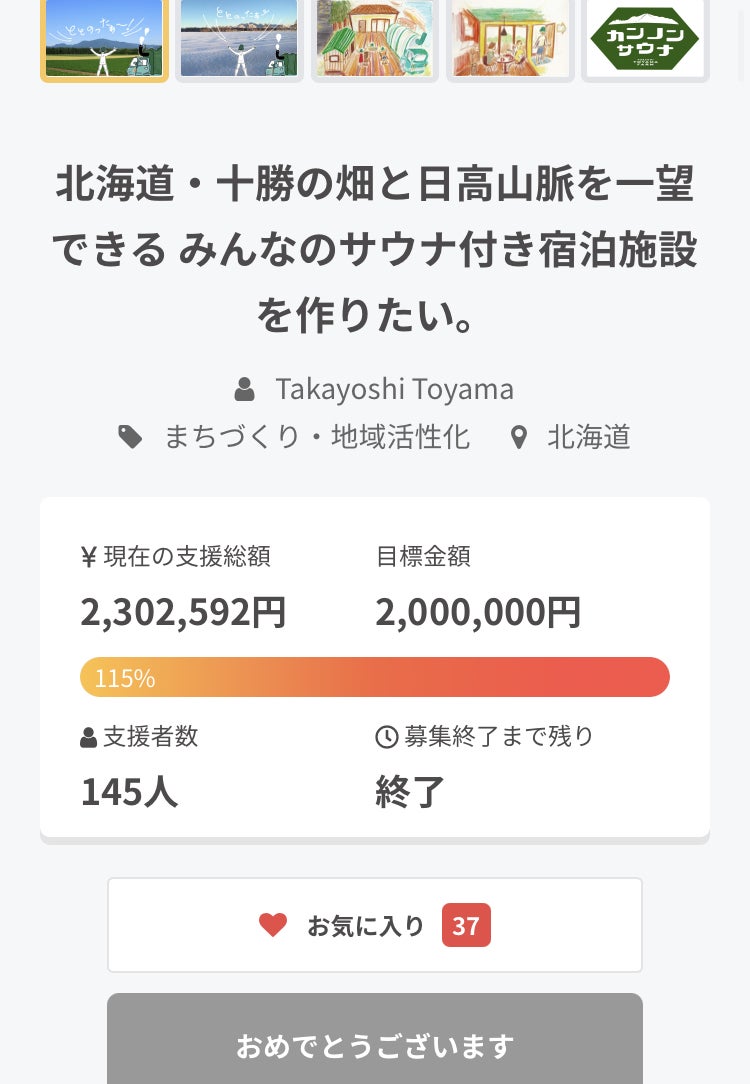Screen dimensions: 750x1084
Task: Open the 北海道 location link
Action: tap(589, 437)
